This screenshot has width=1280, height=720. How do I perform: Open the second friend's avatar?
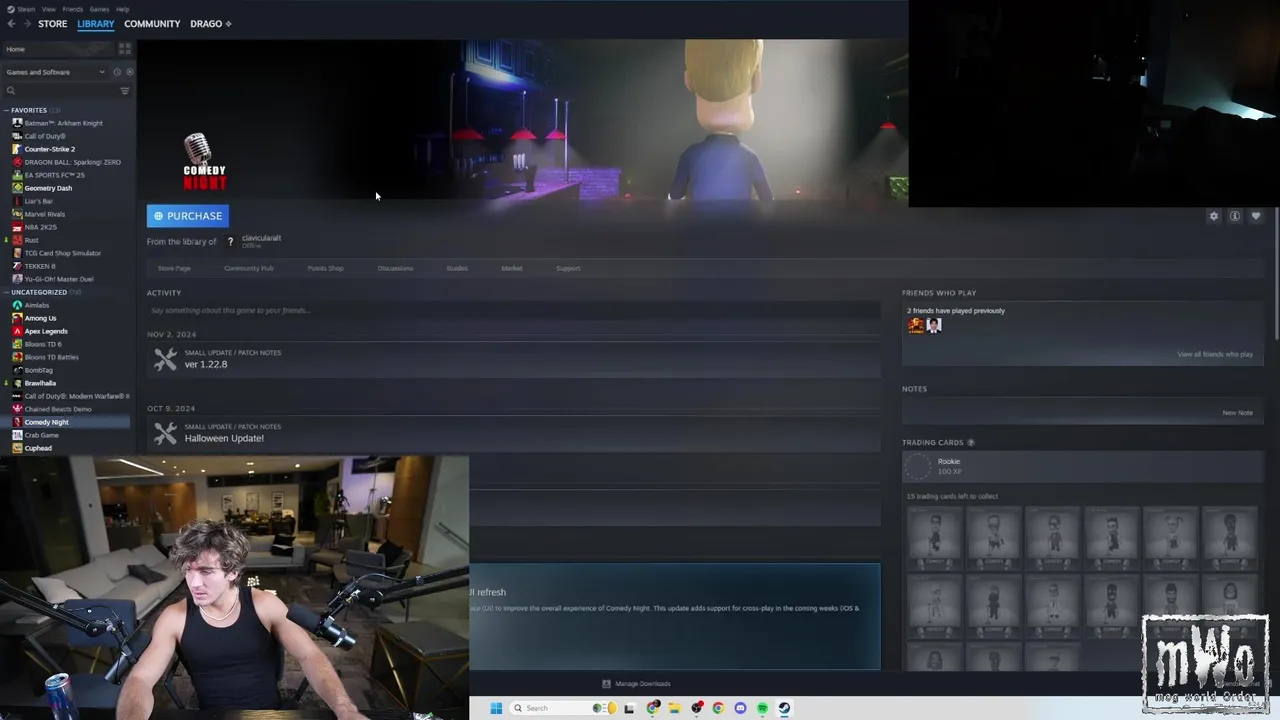click(934, 325)
